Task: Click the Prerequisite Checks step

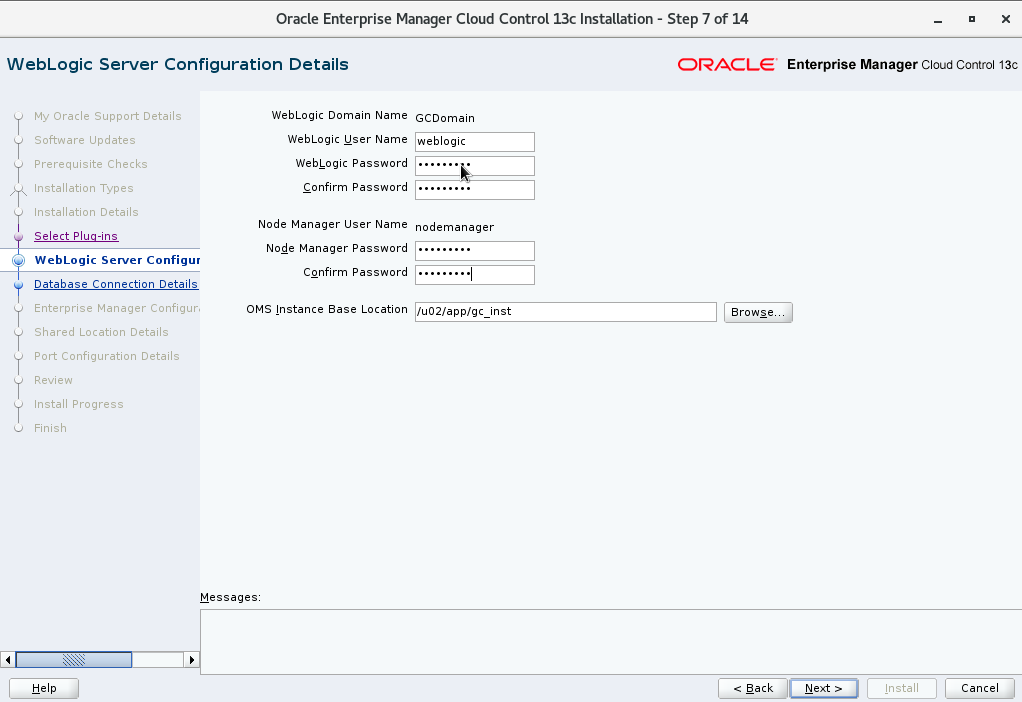Action: tap(91, 164)
